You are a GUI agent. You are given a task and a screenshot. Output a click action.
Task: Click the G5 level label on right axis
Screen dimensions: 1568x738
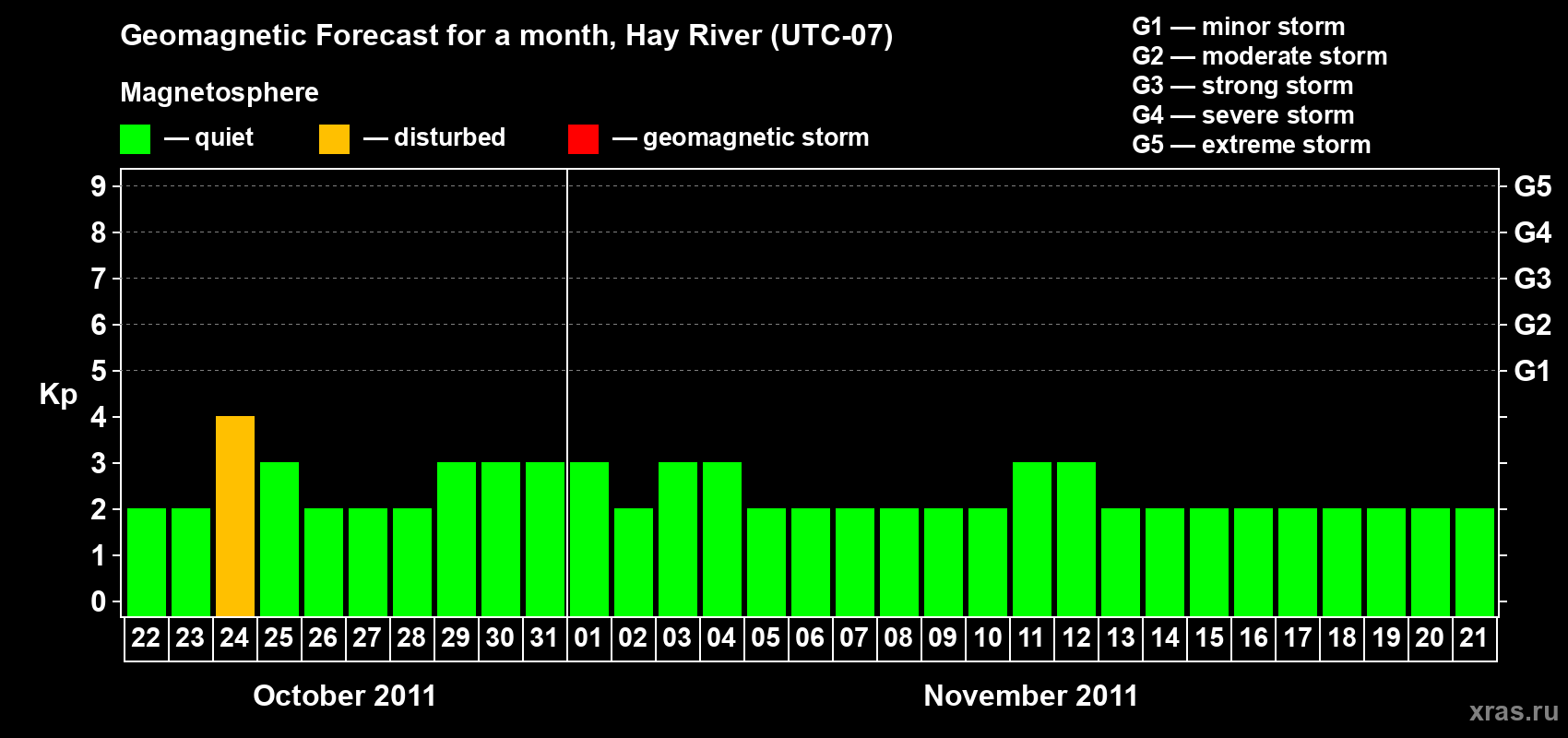point(1532,186)
